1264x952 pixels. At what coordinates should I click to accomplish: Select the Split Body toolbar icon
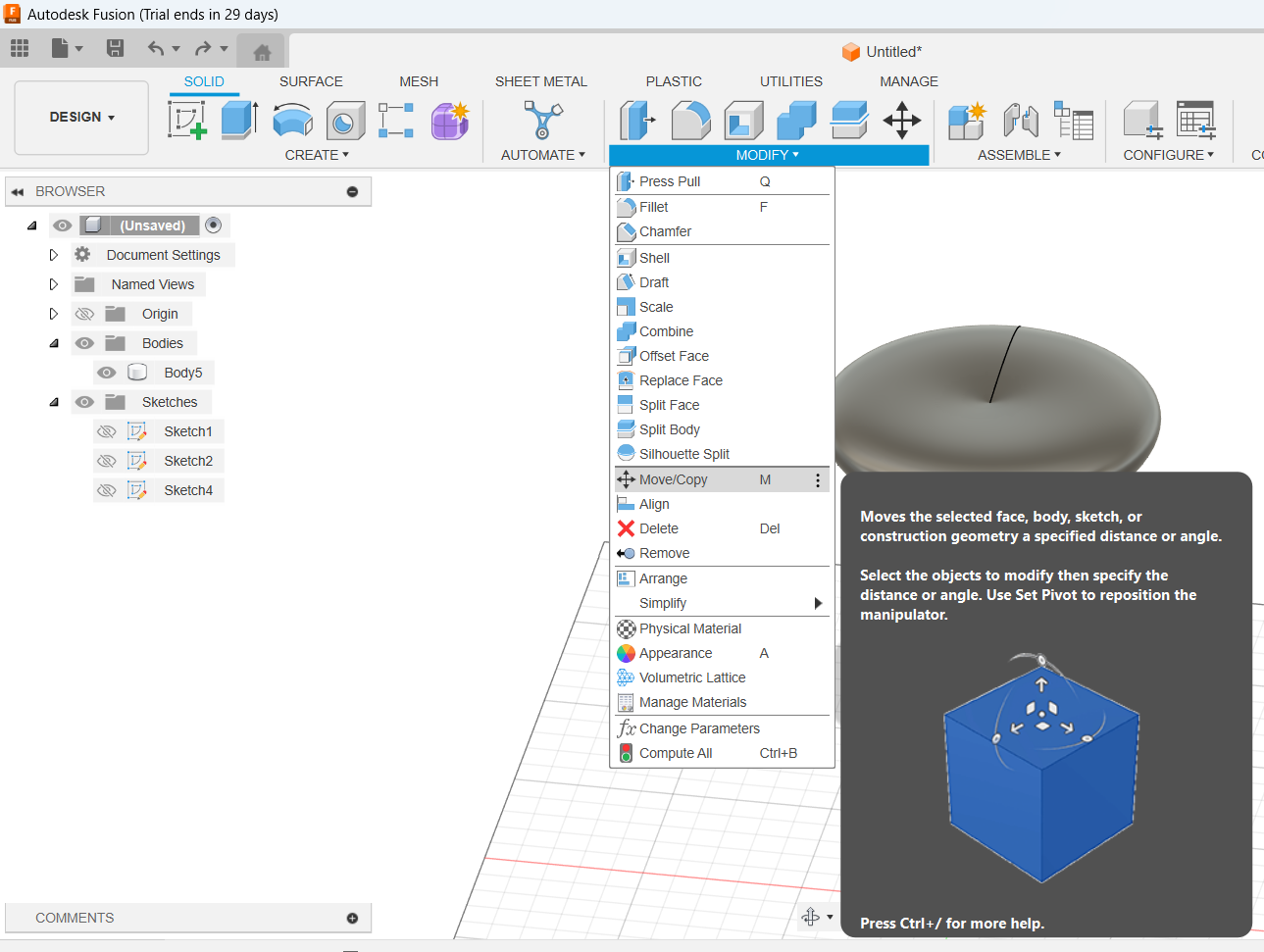(x=849, y=121)
